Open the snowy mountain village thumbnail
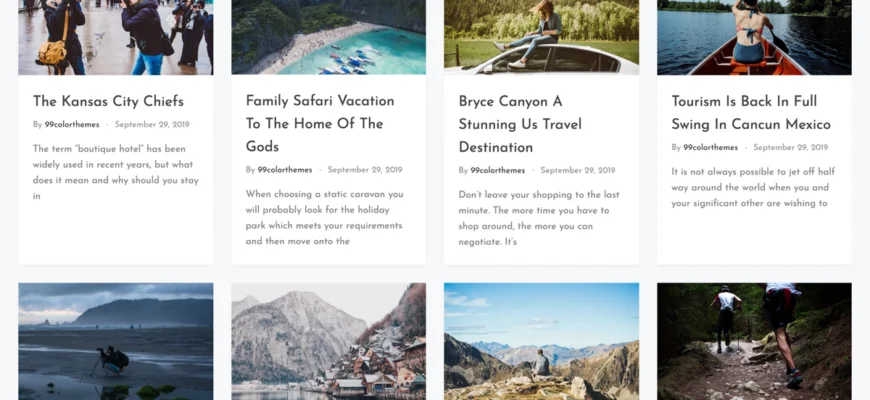Viewport: 870px width, 400px height. 328,341
